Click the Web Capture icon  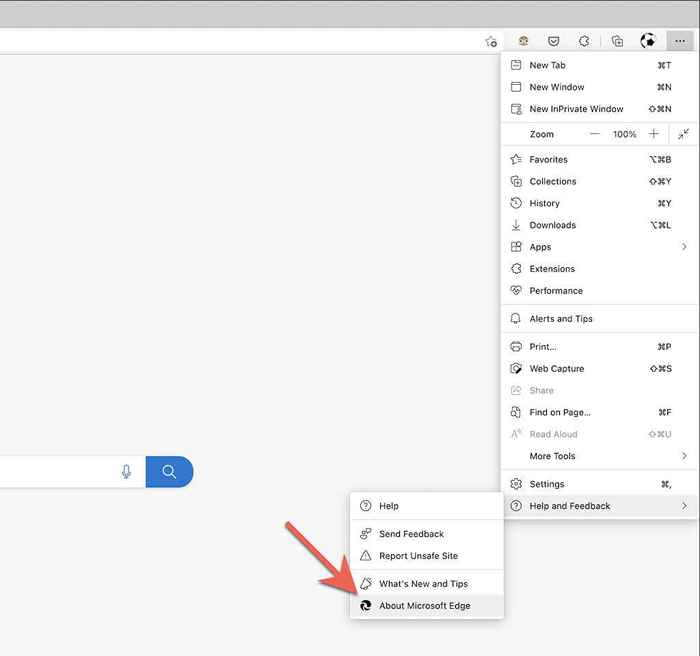(x=516, y=368)
